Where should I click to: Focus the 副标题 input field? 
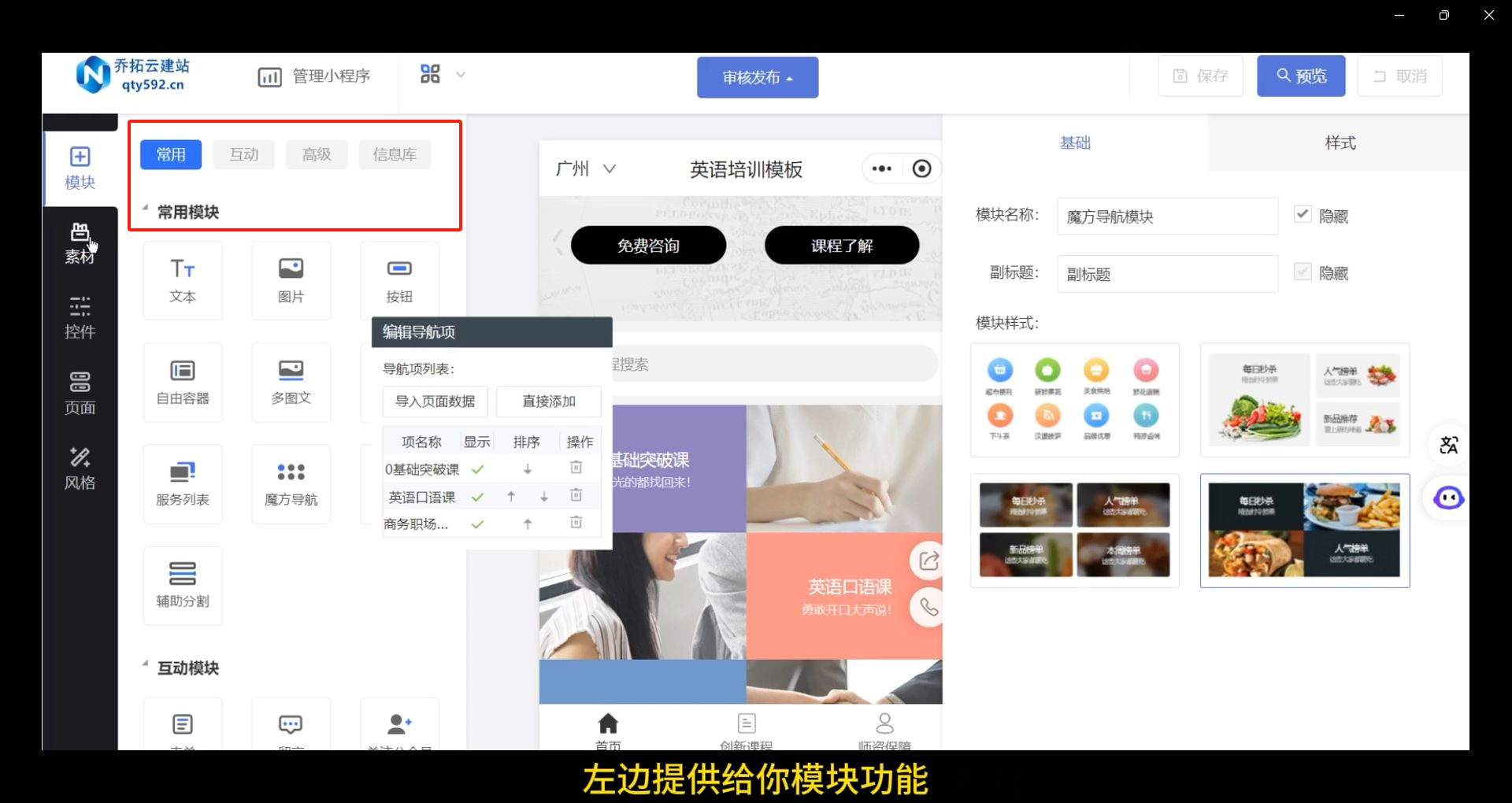click(x=1167, y=274)
